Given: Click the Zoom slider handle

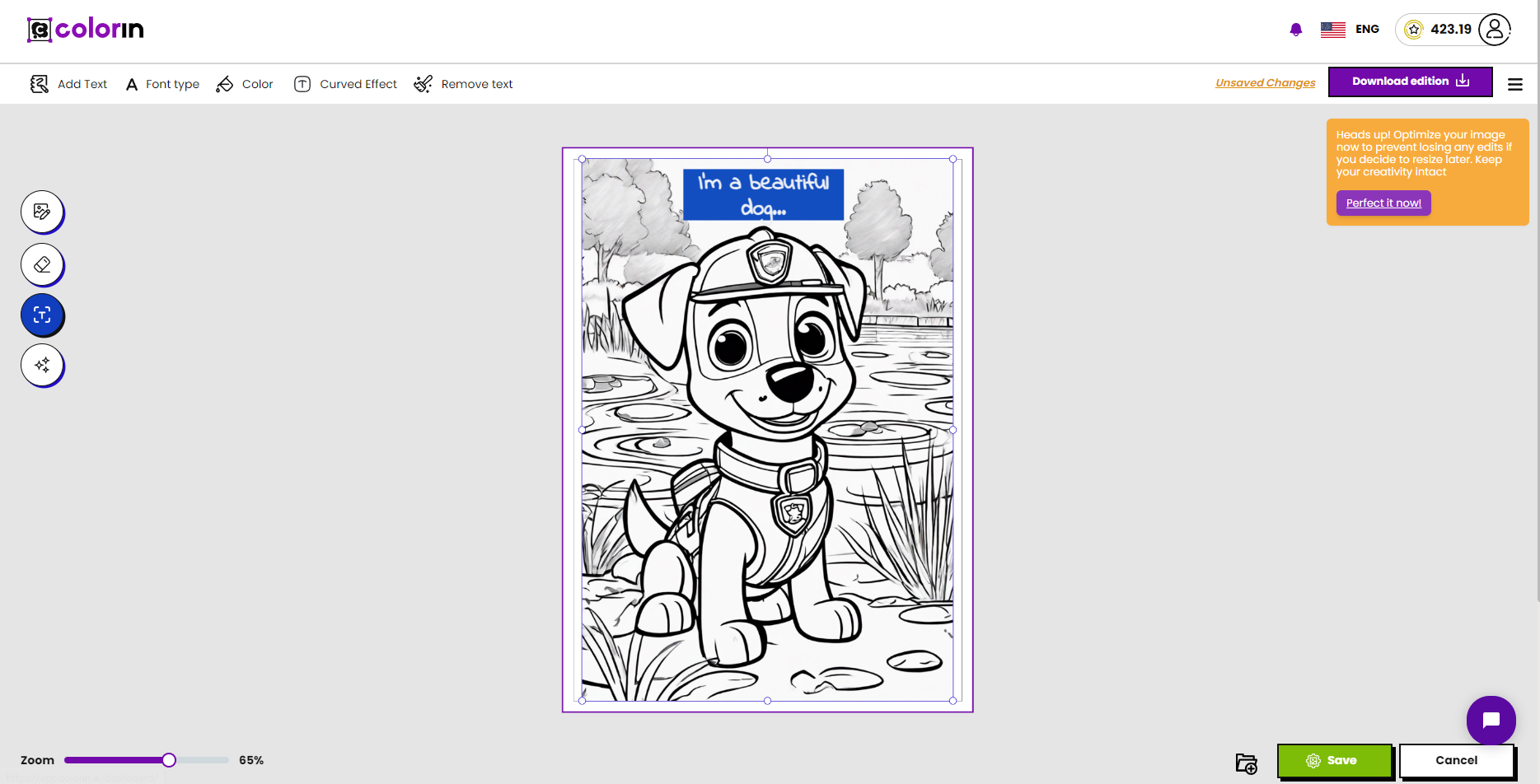Looking at the screenshot, I should pyautogui.click(x=169, y=760).
